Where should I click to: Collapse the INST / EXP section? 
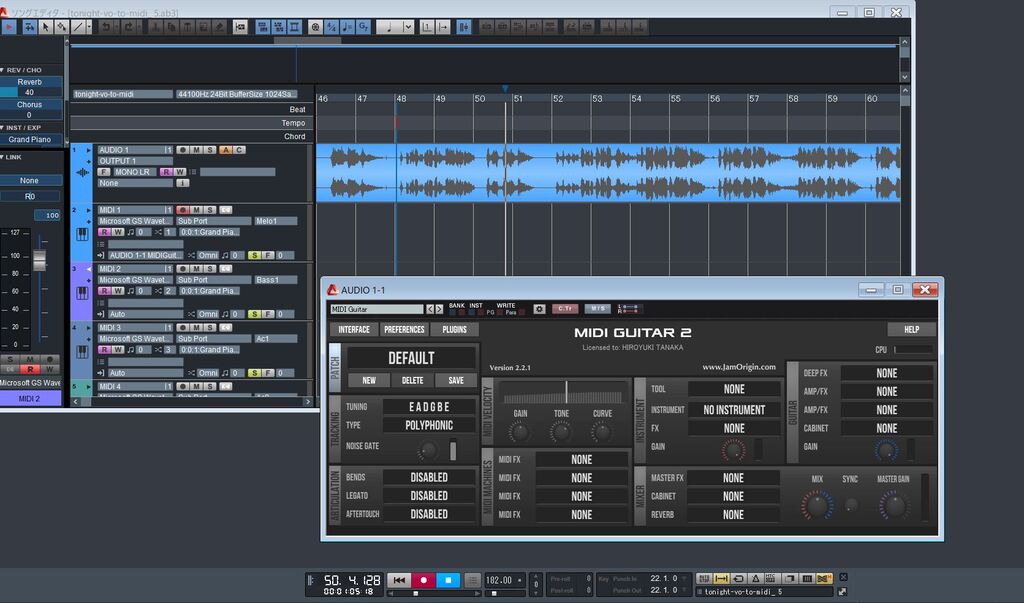(3, 128)
